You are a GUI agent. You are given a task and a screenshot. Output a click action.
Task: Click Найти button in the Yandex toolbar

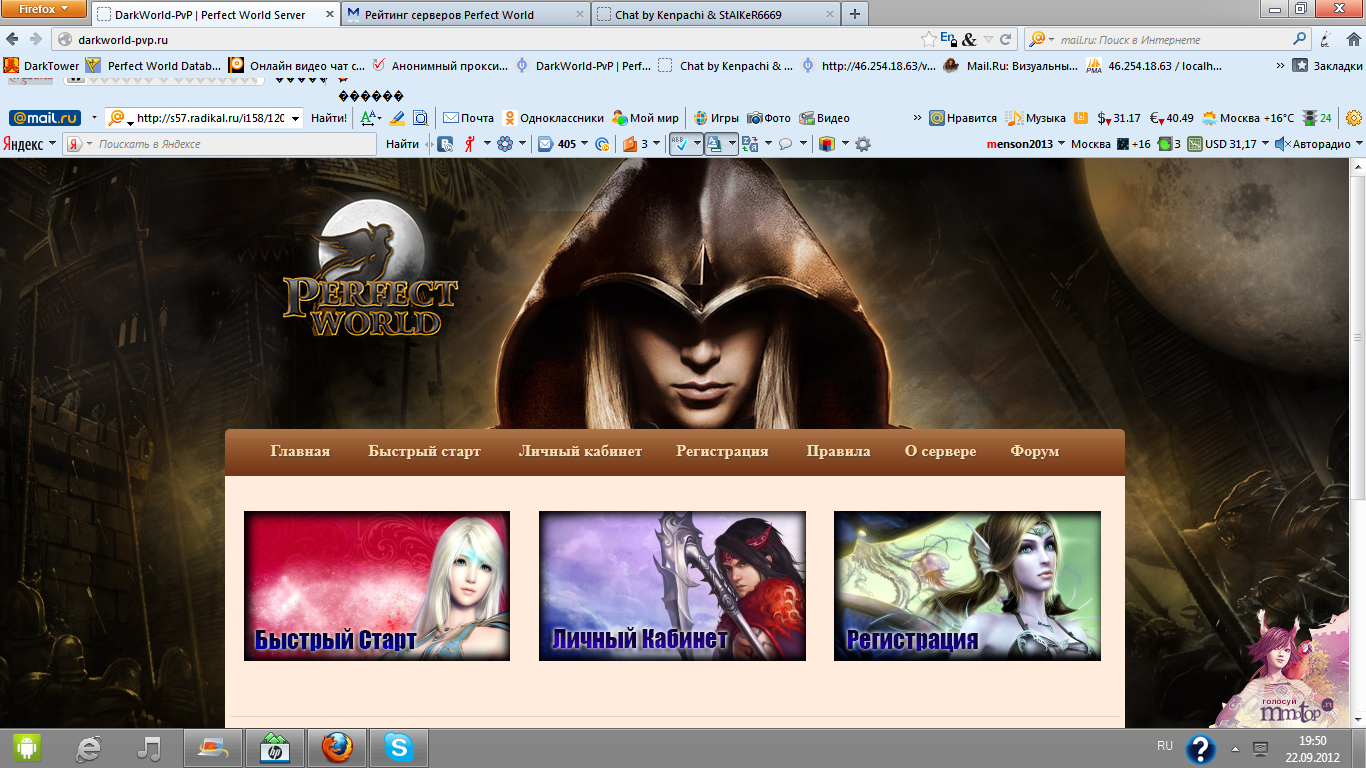point(402,144)
